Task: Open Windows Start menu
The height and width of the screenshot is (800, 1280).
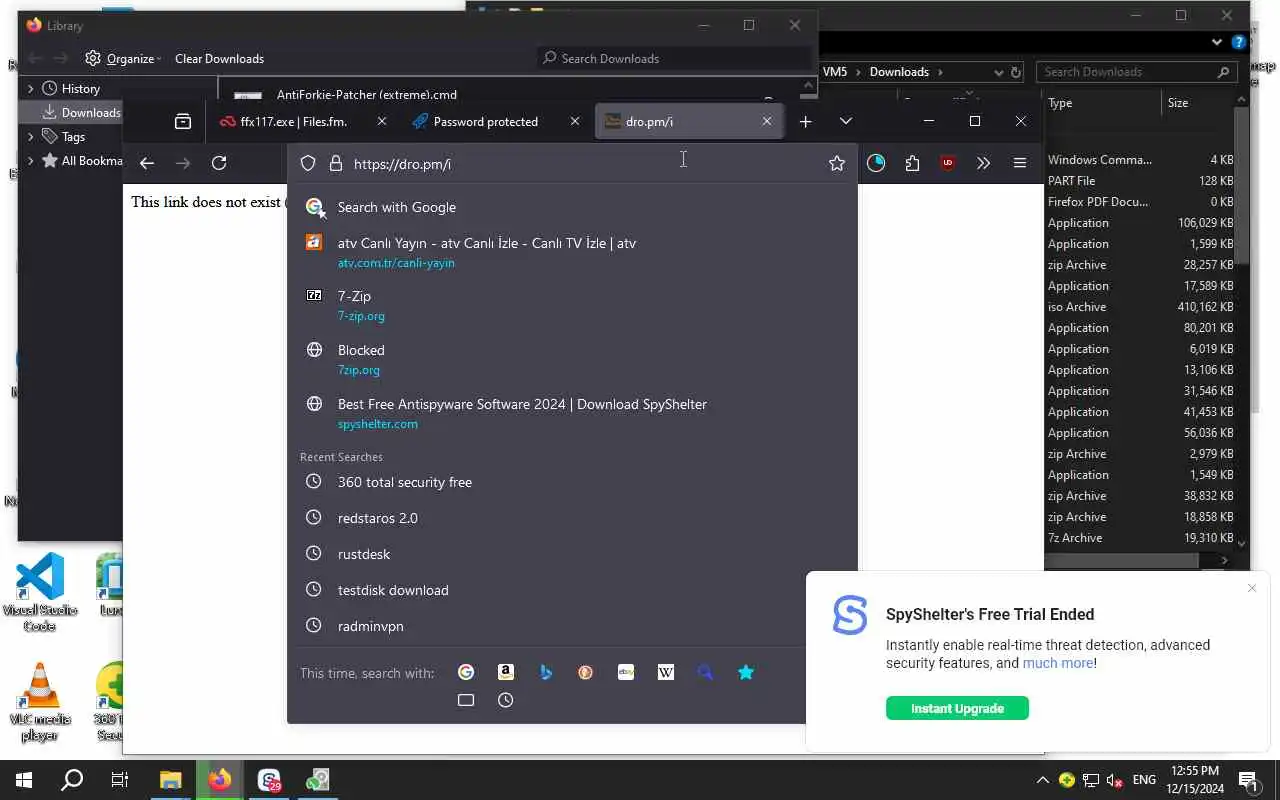Action: [24, 780]
